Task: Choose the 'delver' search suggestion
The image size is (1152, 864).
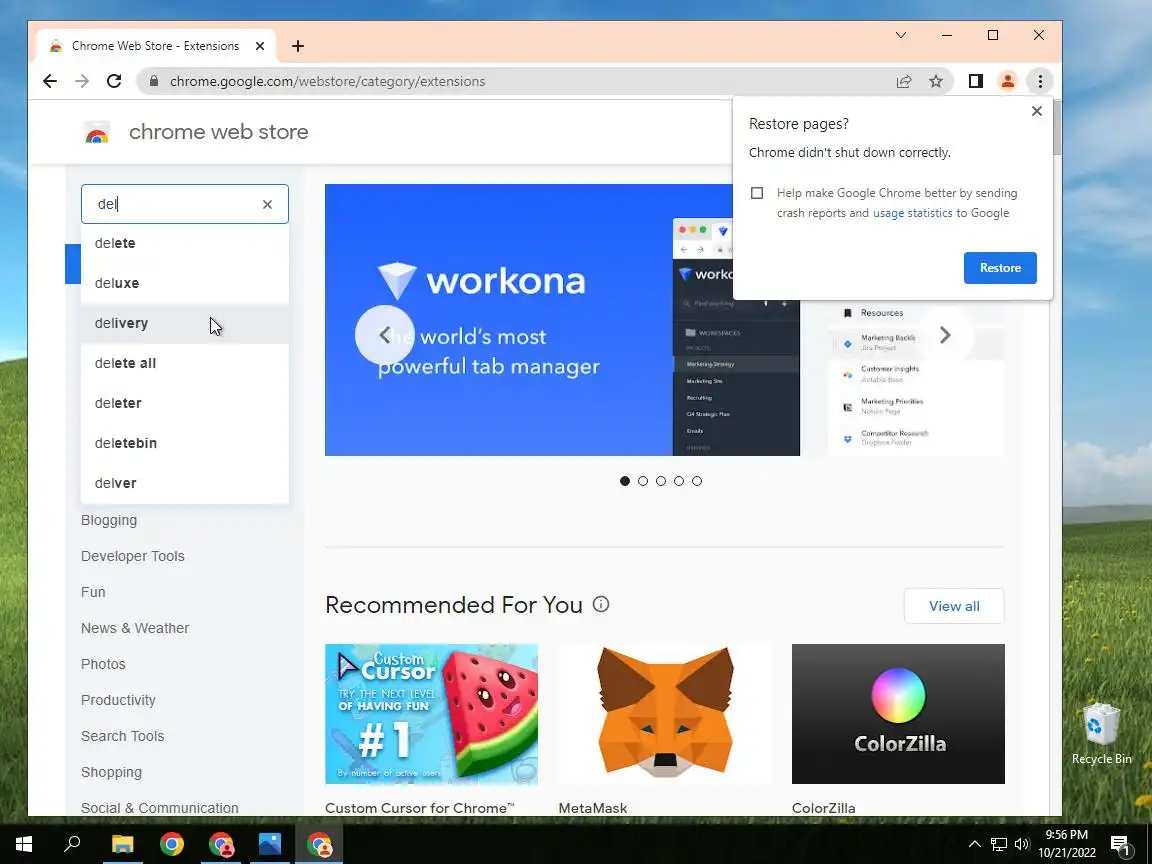Action: tap(184, 483)
